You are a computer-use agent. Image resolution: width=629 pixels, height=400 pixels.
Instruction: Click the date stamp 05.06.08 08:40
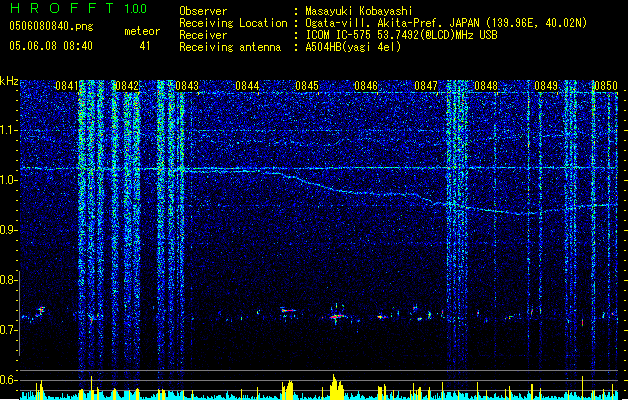click(51, 46)
